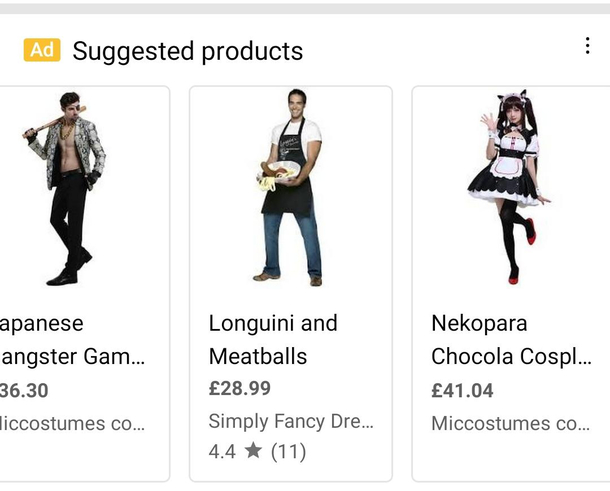Open the three-dot ad options menu
This screenshot has height=491, width=610.
[587, 46]
